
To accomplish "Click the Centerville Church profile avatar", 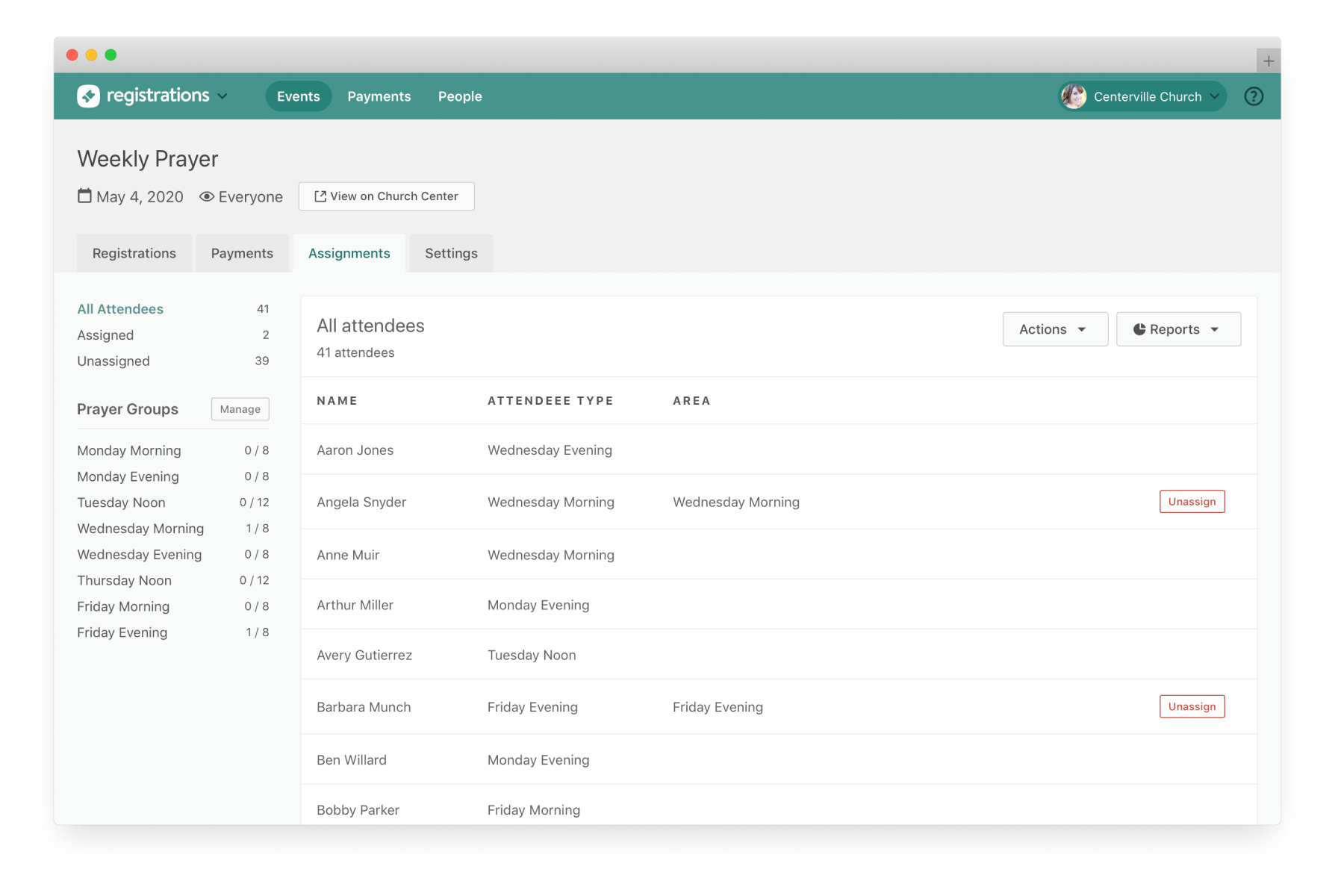I will tap(1074, 96).
